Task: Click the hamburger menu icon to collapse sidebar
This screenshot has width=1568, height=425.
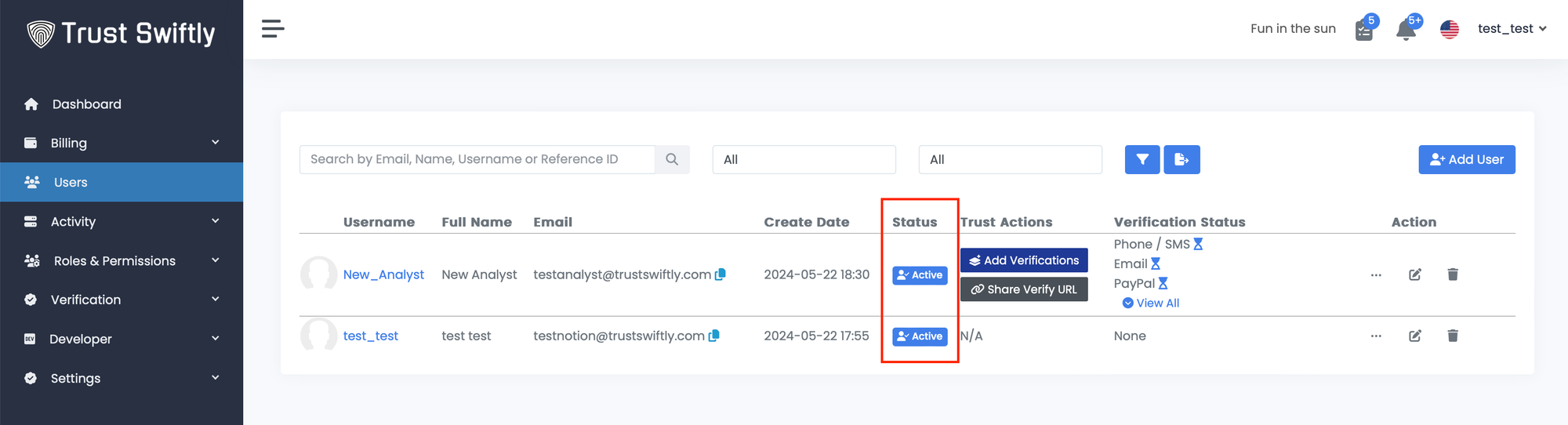Action: (273, 29)
